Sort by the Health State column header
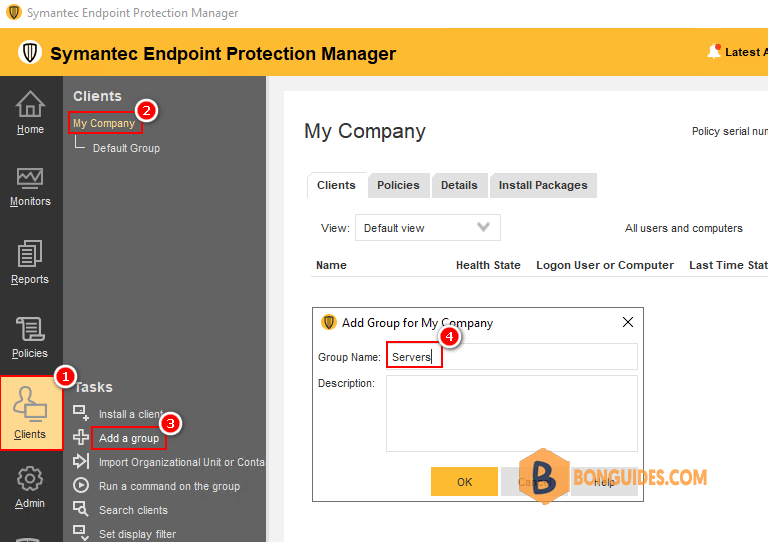Screen dimensions: 768x542 488,265
